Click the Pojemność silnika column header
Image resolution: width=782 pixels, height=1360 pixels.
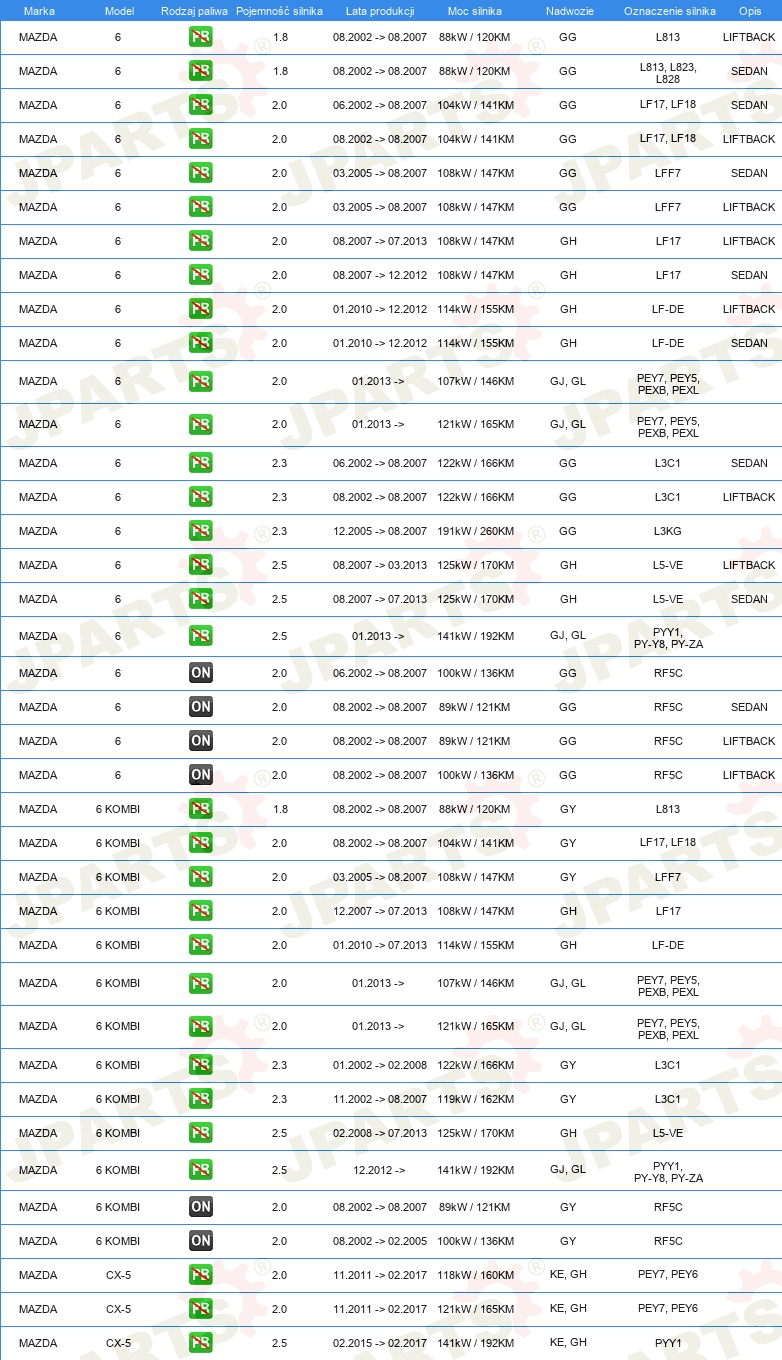pos(279,10)
